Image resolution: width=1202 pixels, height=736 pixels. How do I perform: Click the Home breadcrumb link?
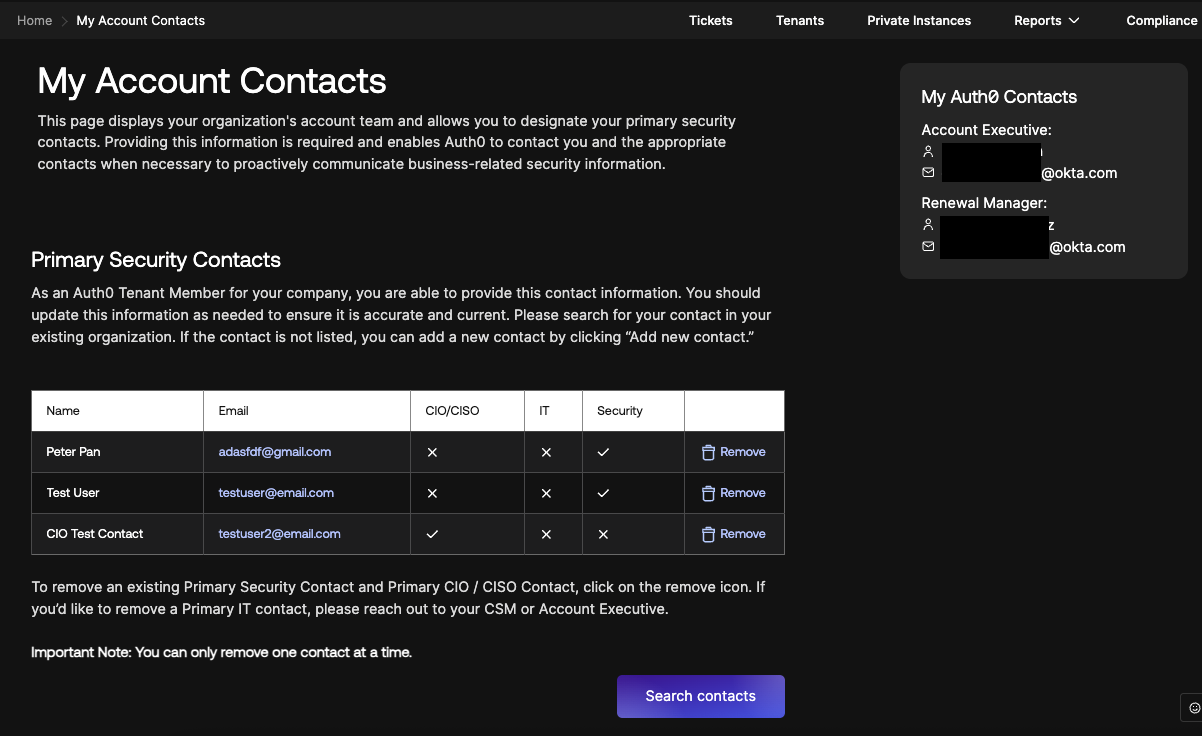tap(34, 20)
